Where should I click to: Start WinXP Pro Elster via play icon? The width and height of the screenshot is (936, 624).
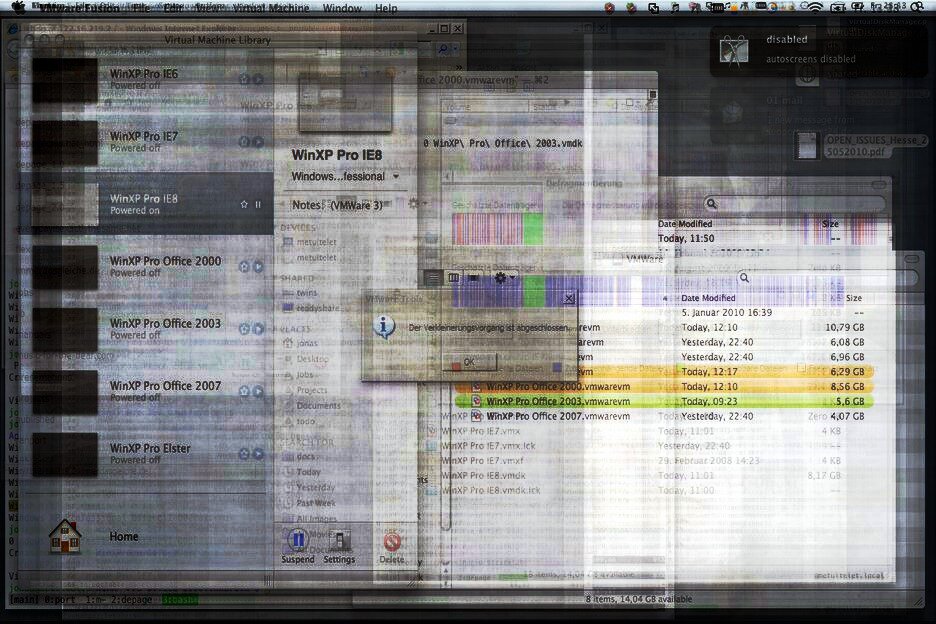click(x=258, y=454)
